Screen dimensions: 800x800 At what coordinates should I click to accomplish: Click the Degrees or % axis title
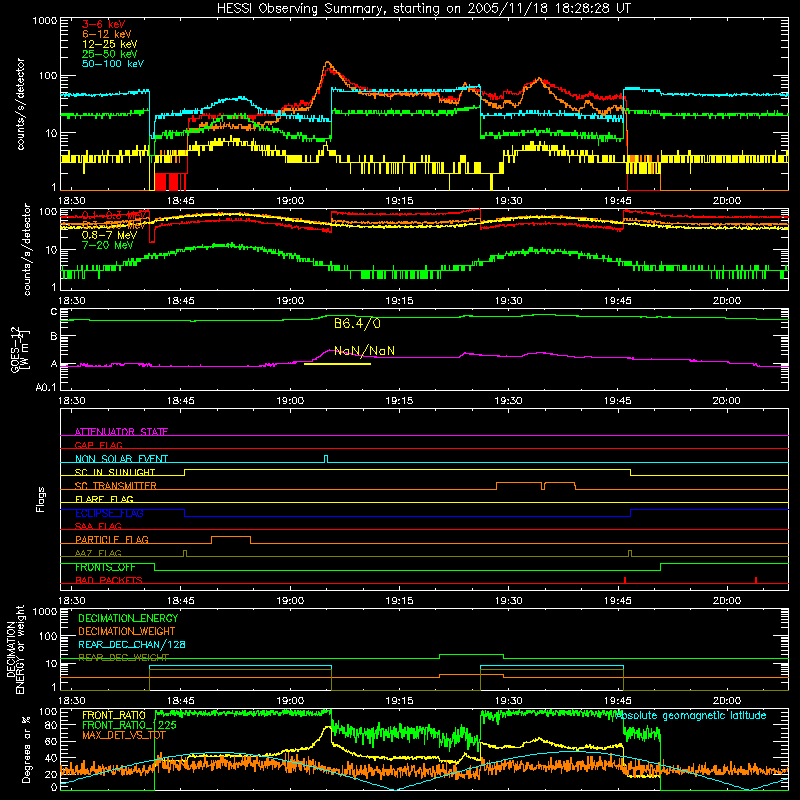(x=26, y=750)
